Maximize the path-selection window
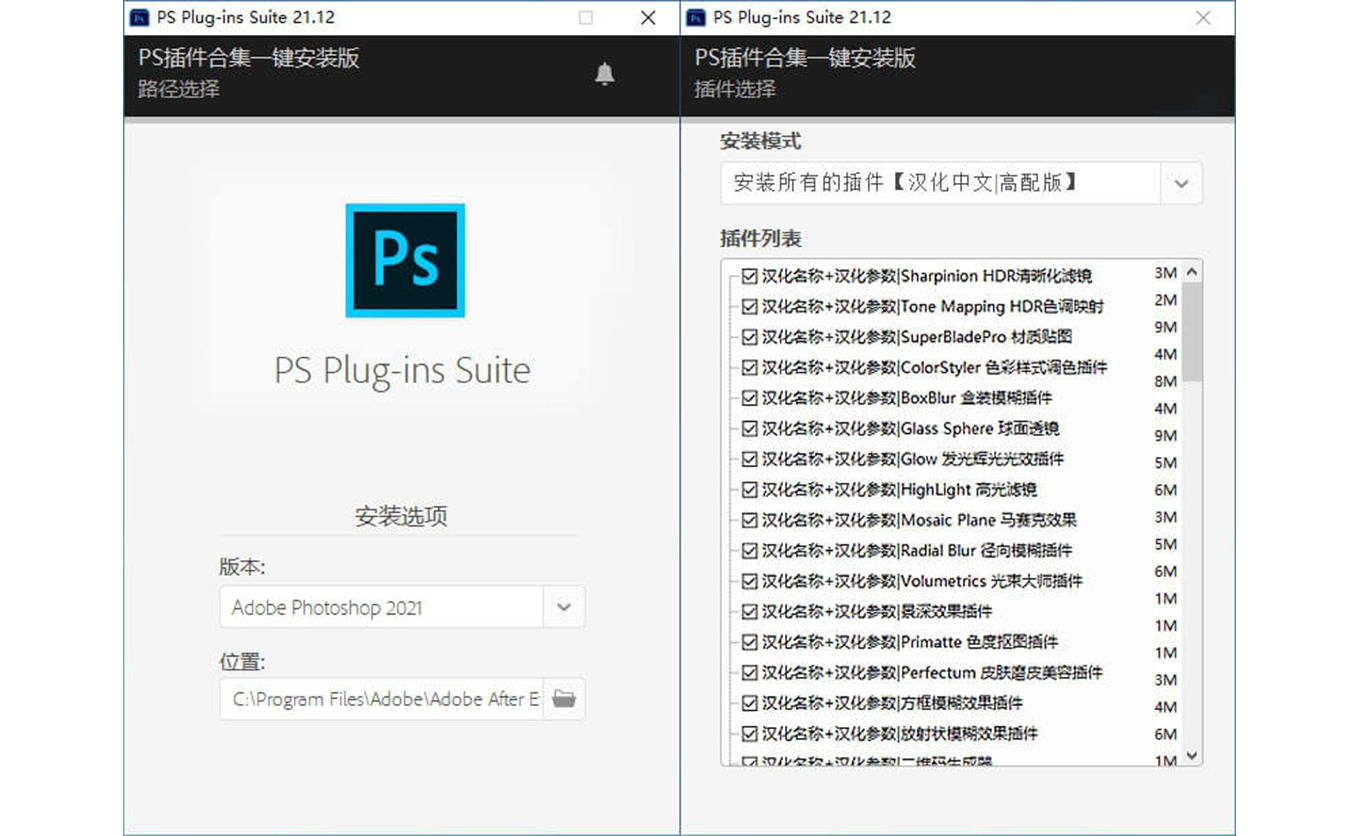This screenshot has width=1360, height=836. pos(586,17)
